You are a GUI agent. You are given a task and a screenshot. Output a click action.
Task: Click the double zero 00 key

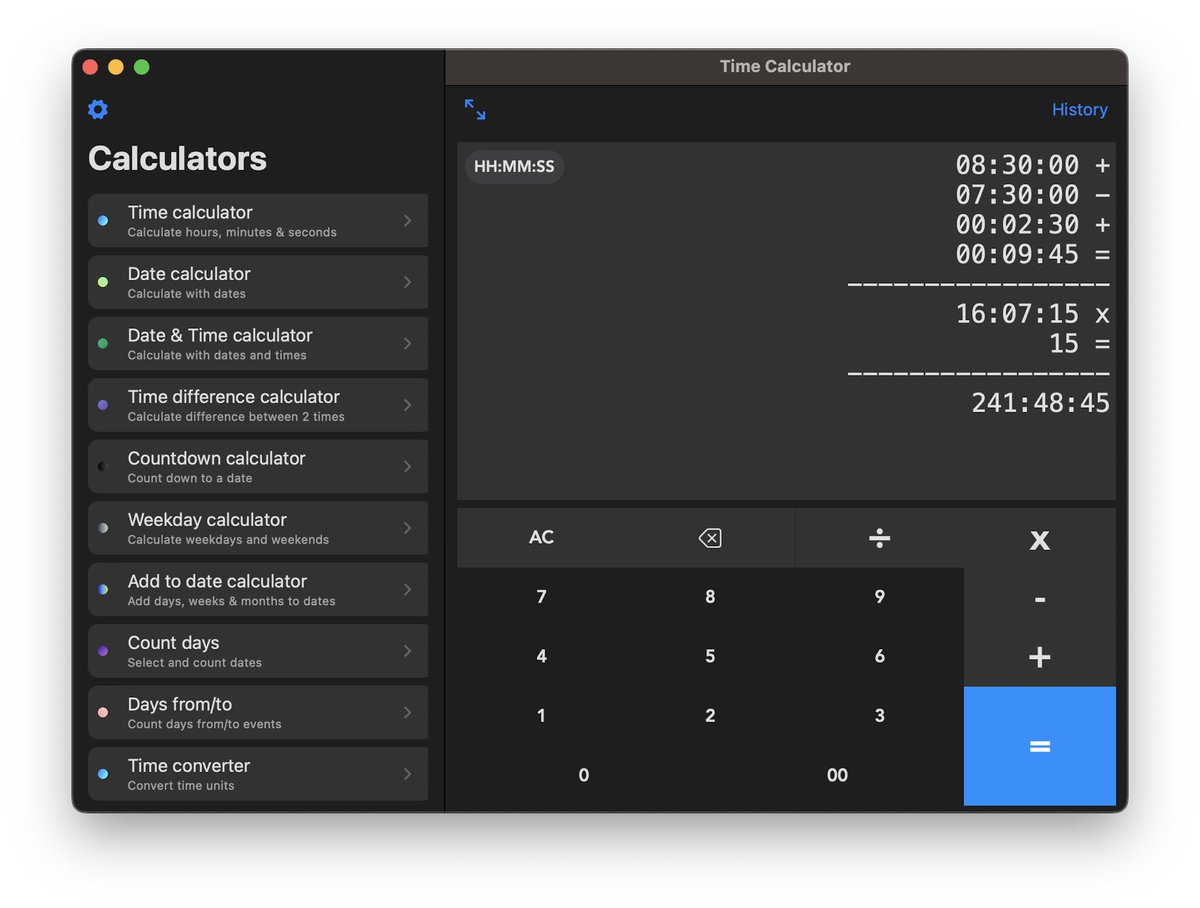coord(837,775)
